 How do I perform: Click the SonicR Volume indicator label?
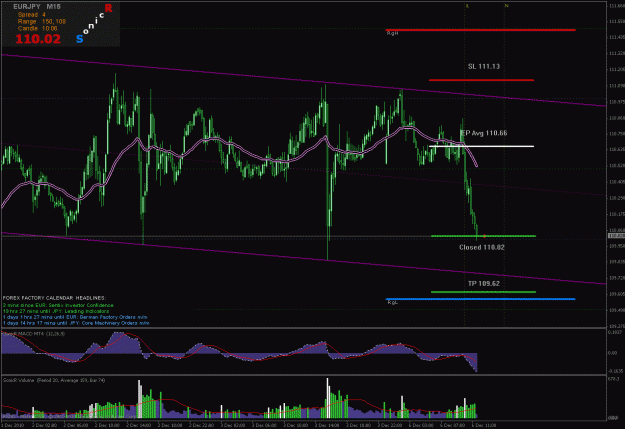[x=54, y=380]
